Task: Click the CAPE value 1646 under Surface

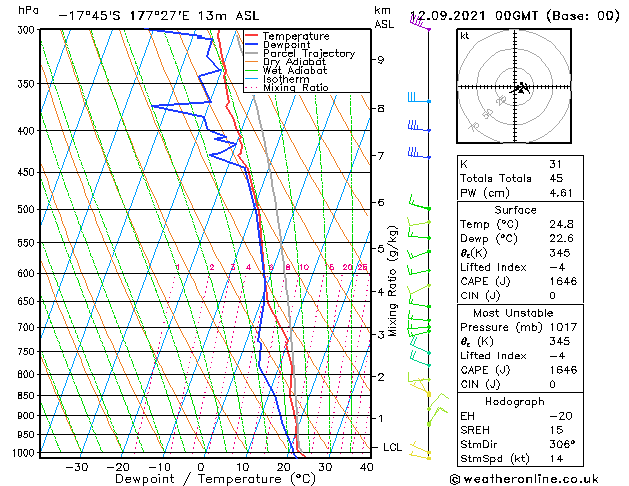Action: pyautogui.click(x=562, y=281)
